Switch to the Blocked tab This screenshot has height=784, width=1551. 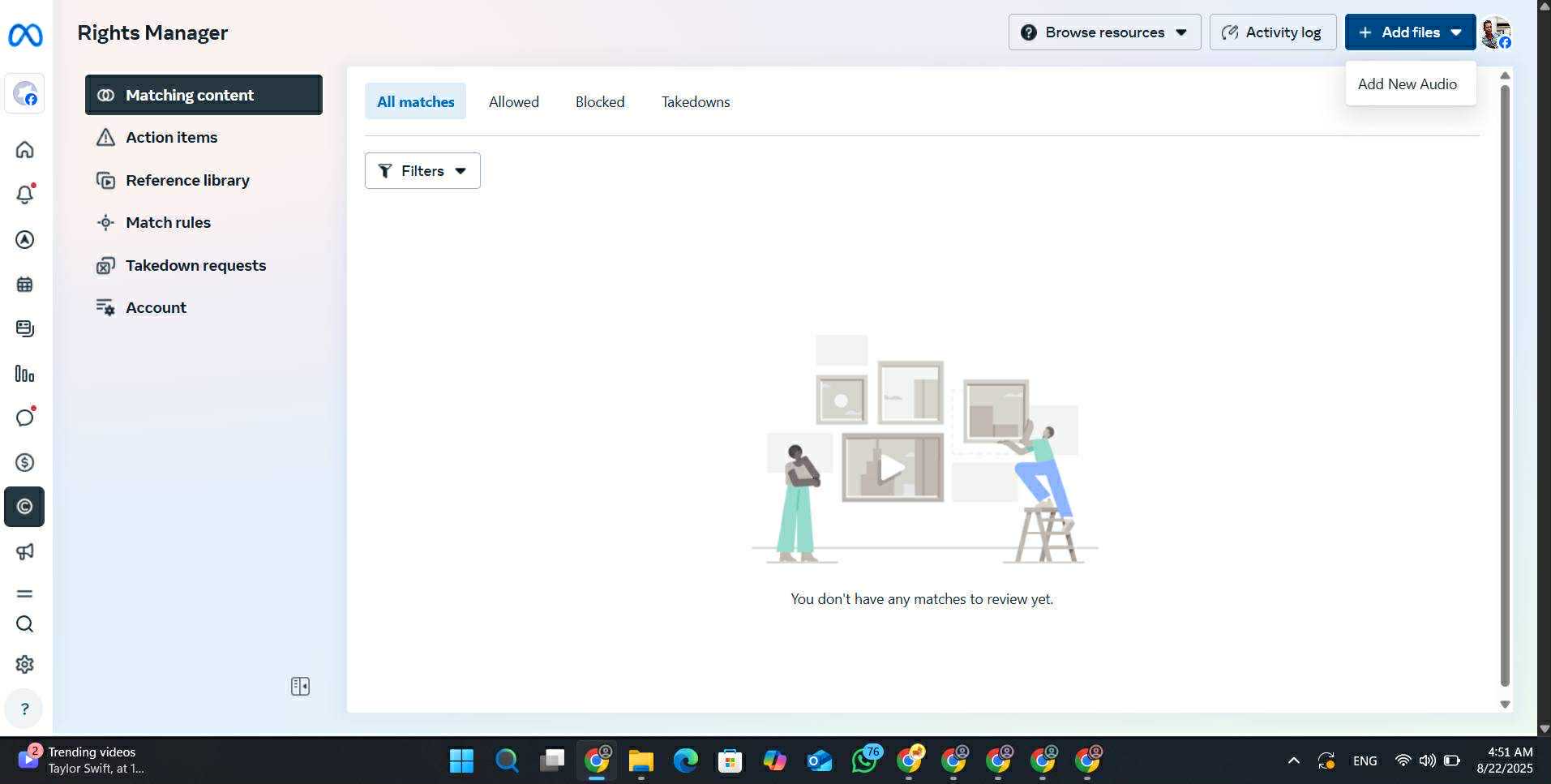coord(600,102)
